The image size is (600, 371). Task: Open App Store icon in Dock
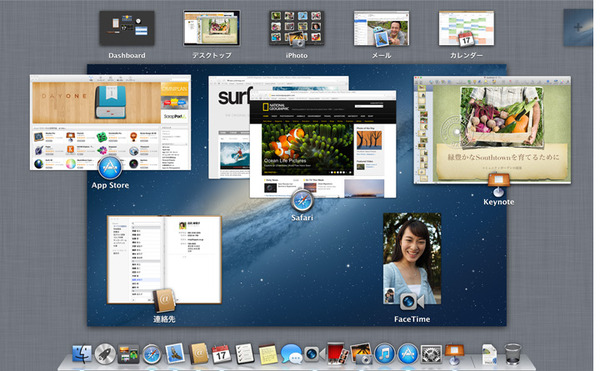click(x=408, y=353)
